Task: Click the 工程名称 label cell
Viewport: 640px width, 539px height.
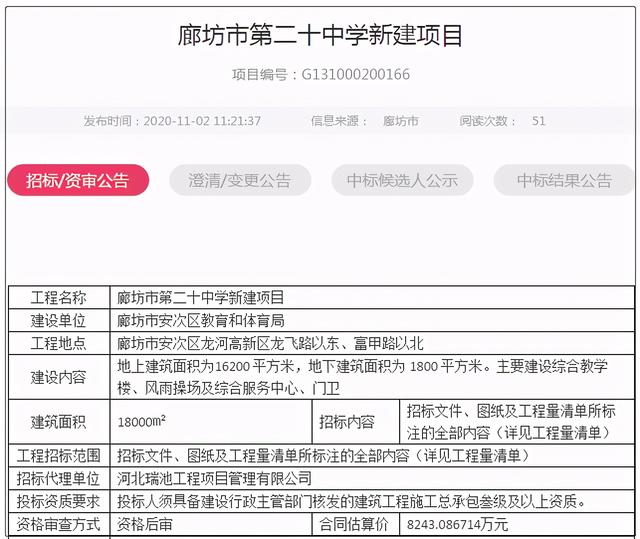Action: (x=59, y=297)
